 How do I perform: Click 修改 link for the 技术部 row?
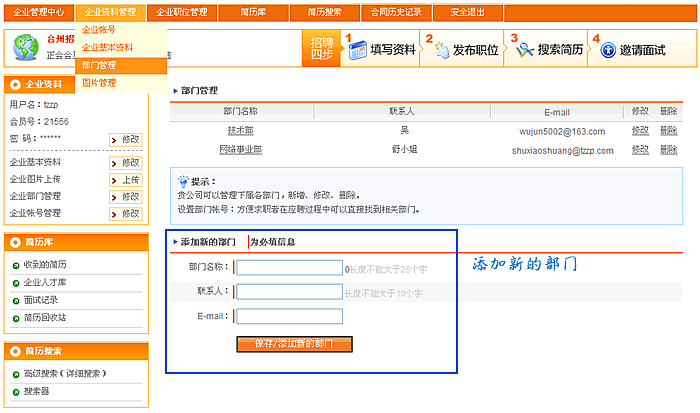click(640, 130)
